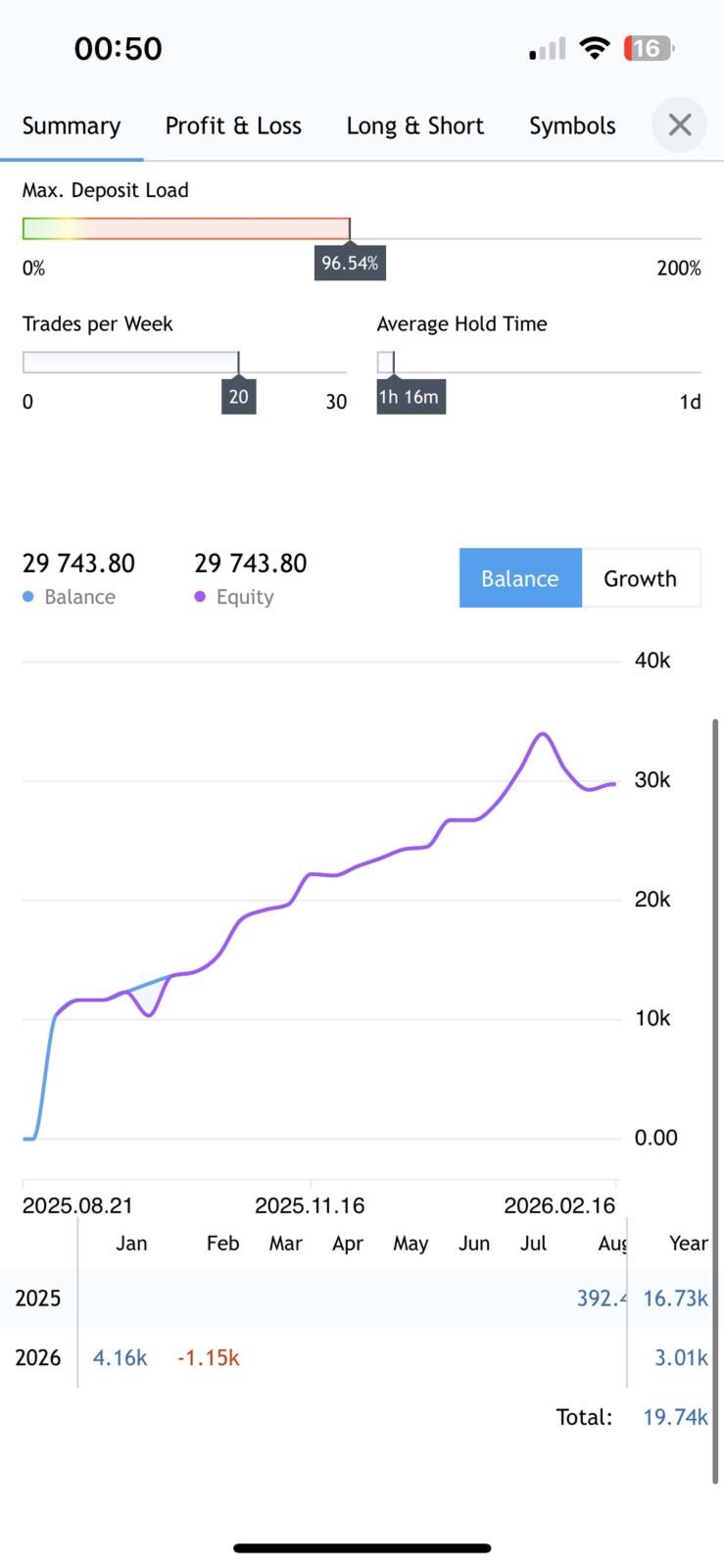Tap the Wi-Fi status icon
This screenshot has height=1568, width=724.
(x=594, y=48)
